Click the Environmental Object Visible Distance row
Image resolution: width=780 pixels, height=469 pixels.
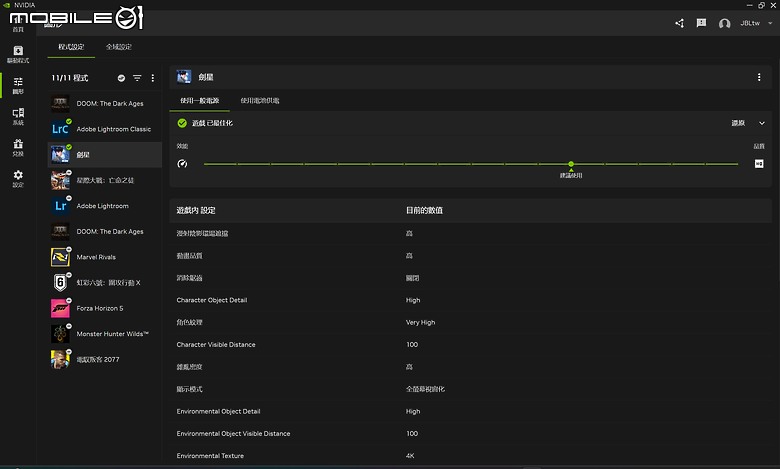(470, 434)
